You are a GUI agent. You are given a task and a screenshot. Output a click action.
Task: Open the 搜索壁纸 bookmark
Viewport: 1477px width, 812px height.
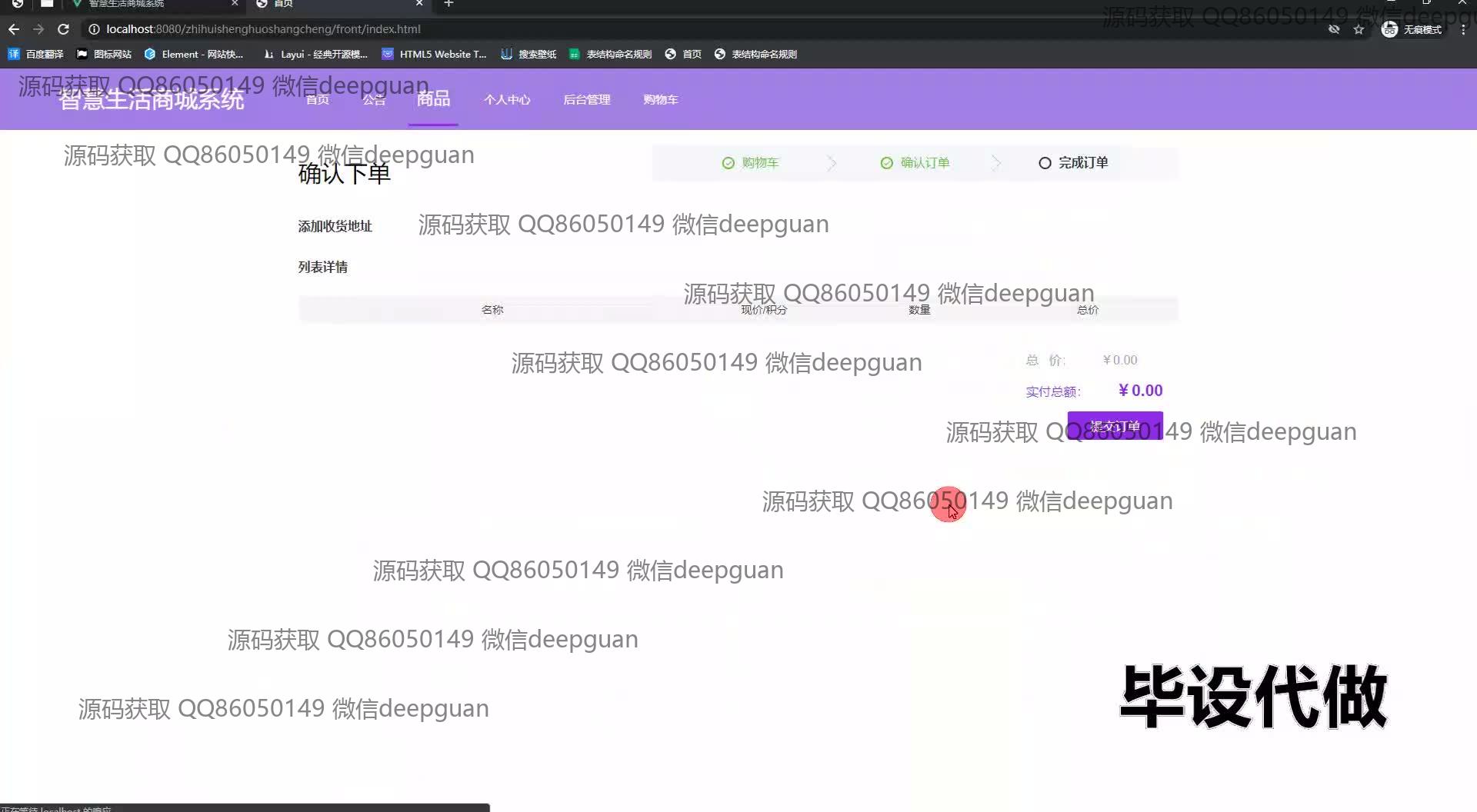click(528, 54)
